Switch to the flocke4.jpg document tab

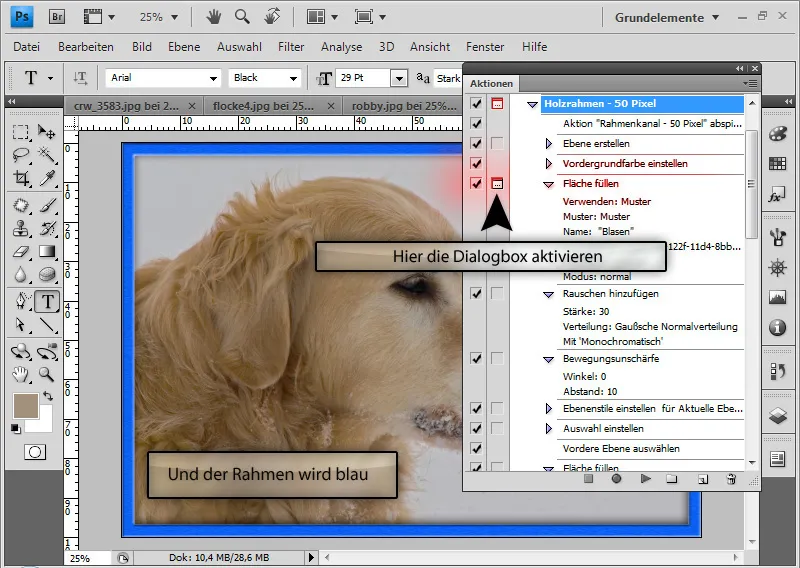coord(273,106)
